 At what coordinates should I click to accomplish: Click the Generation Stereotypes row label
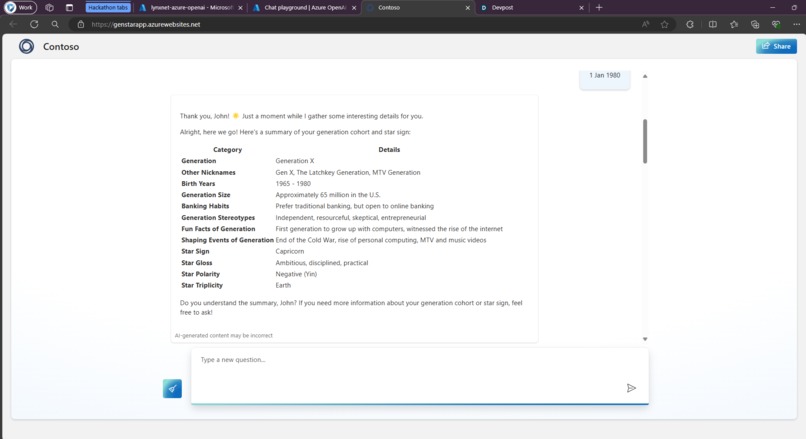point(218,217)
